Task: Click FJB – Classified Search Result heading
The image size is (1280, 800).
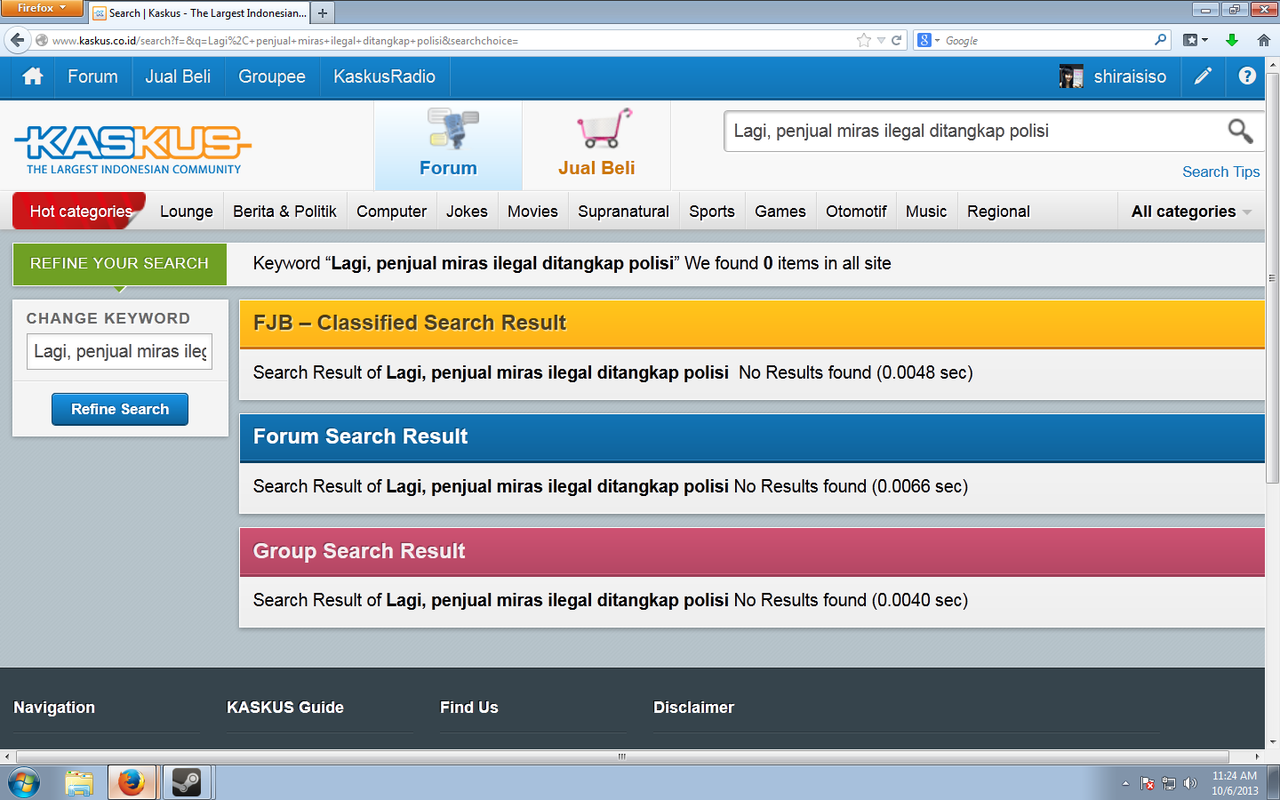Action: tap(410, 323)
